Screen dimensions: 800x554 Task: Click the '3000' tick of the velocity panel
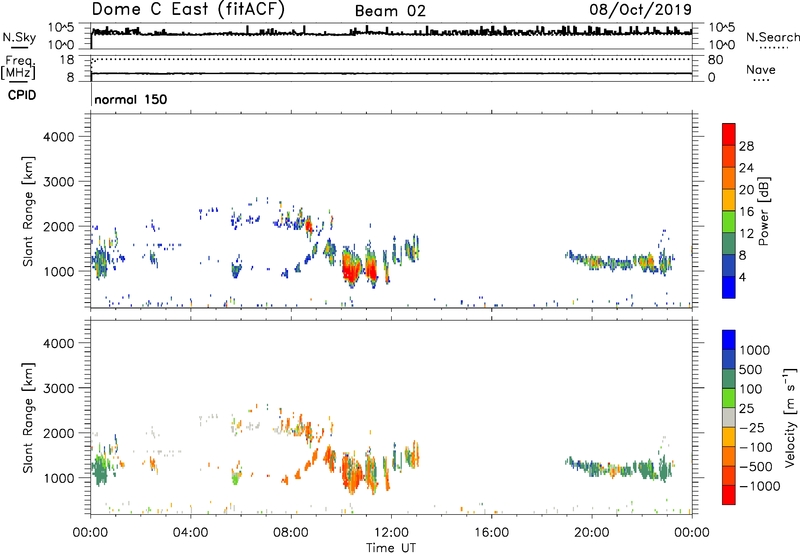pos(58,388)
